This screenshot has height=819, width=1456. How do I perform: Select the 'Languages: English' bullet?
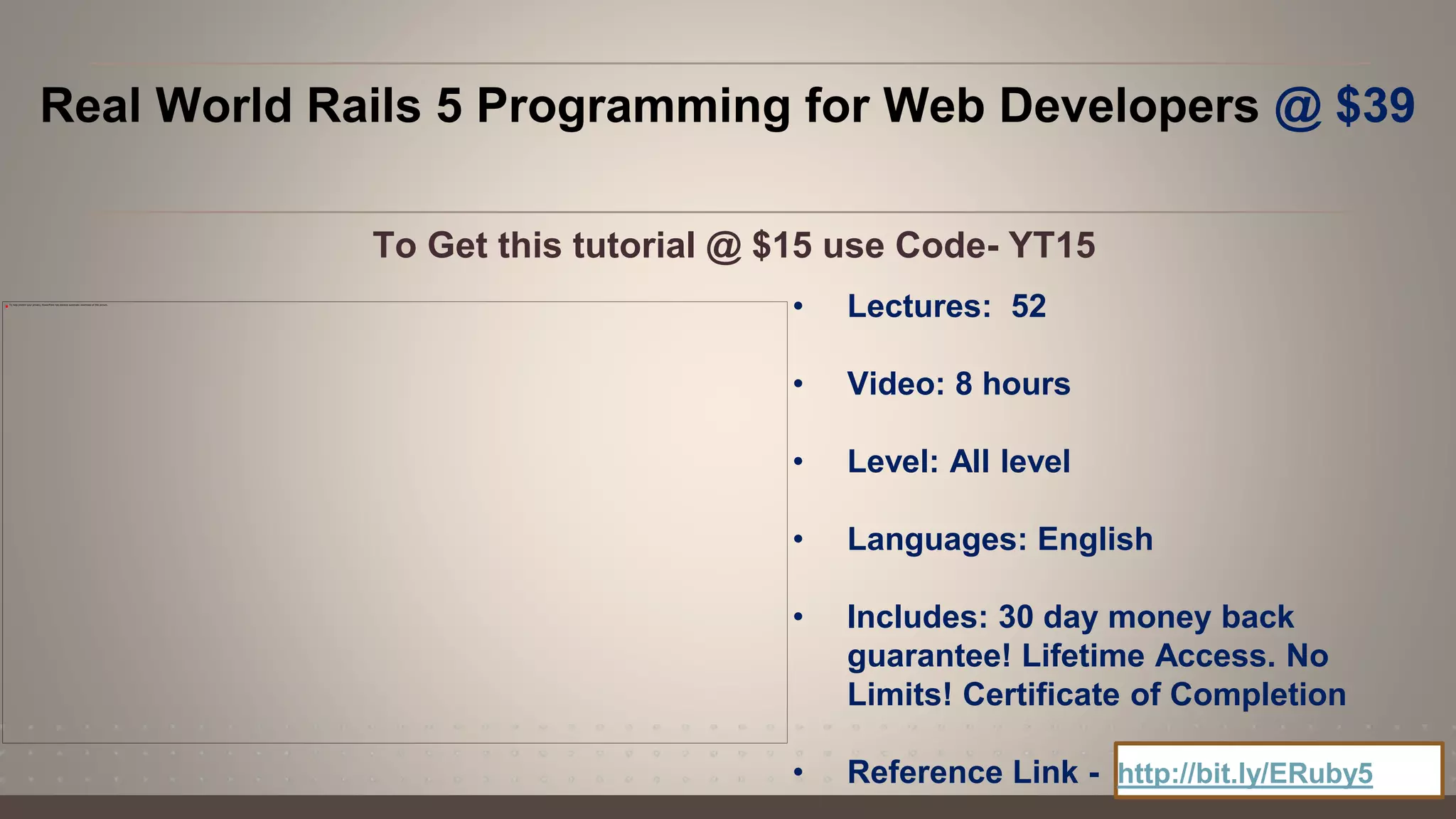[1000, 539]
